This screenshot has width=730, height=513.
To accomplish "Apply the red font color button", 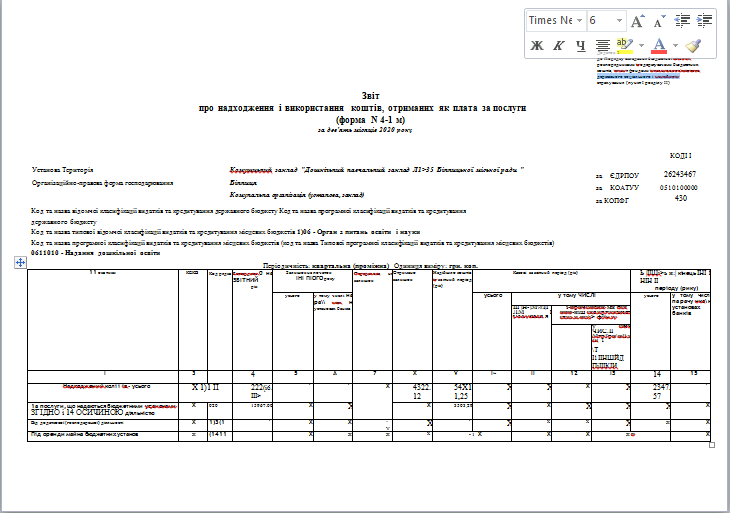I will click(x=658, y=45).
